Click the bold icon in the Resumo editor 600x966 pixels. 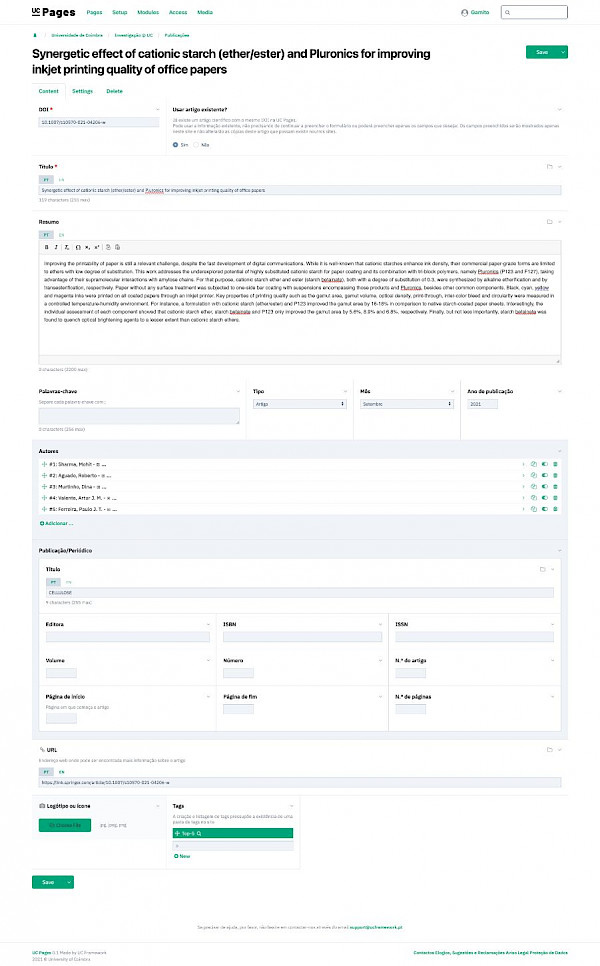[46, 246]
